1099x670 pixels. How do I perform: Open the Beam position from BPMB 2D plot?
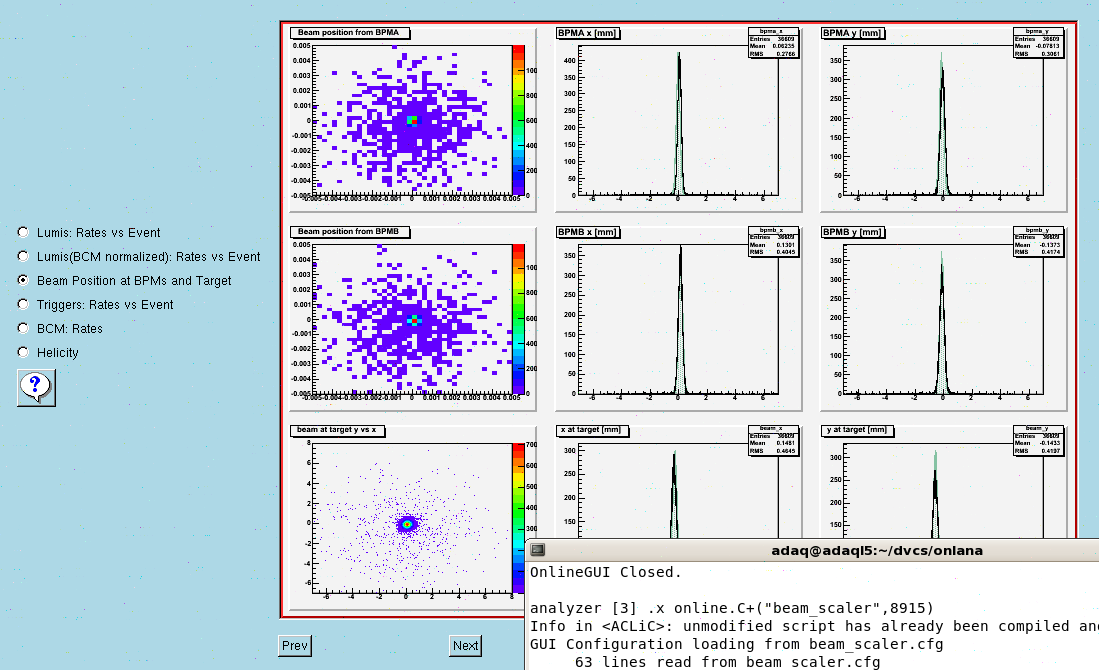click(x=413, y=318)
